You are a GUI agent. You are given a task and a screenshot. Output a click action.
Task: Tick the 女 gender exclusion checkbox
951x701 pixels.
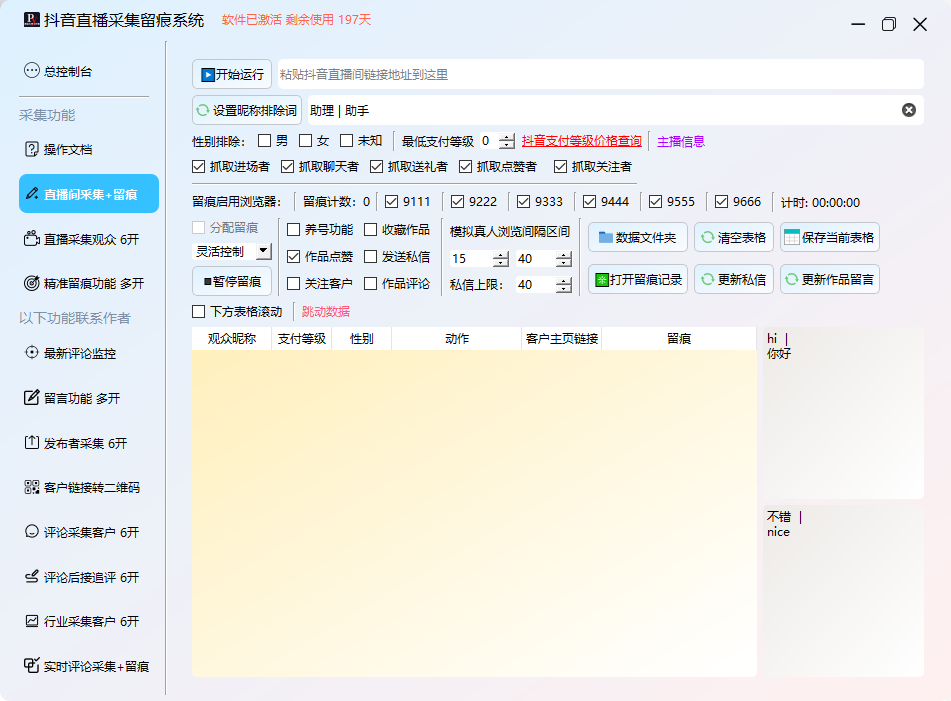306,141
